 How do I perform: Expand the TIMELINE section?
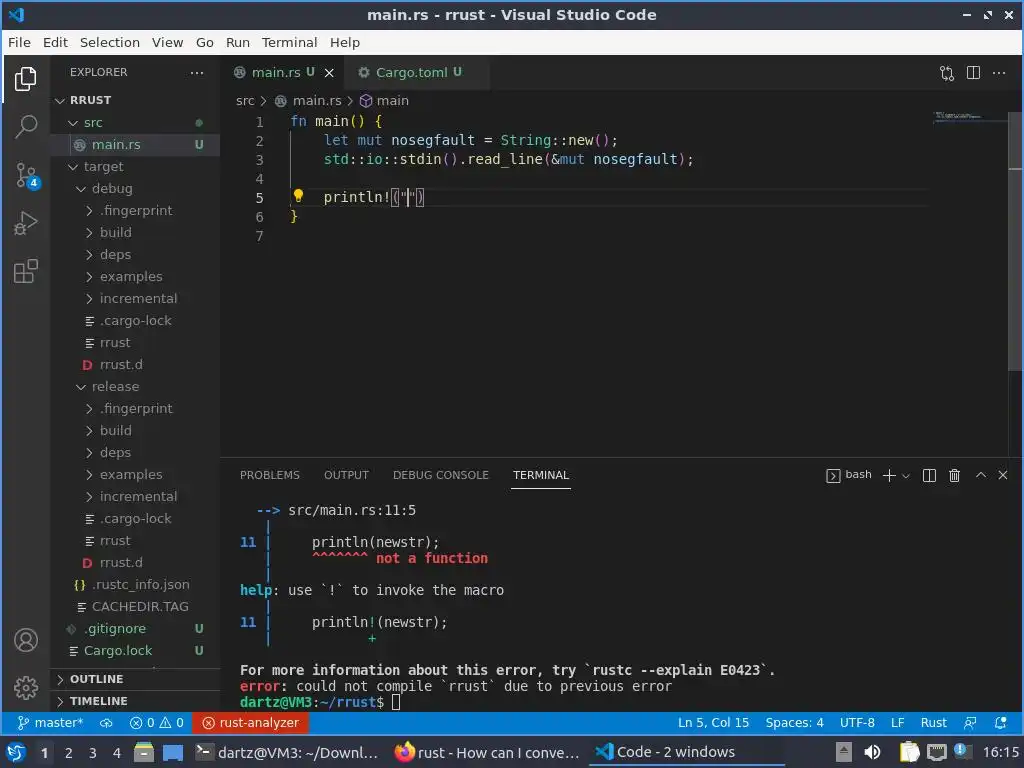tap(98, 701)
